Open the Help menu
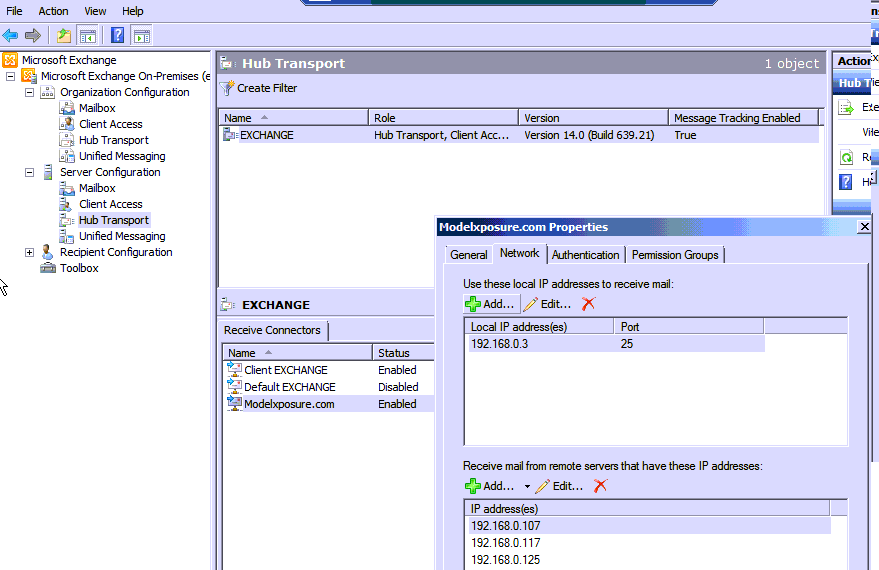Screen dimensions: 879x570 click(133, 11)
